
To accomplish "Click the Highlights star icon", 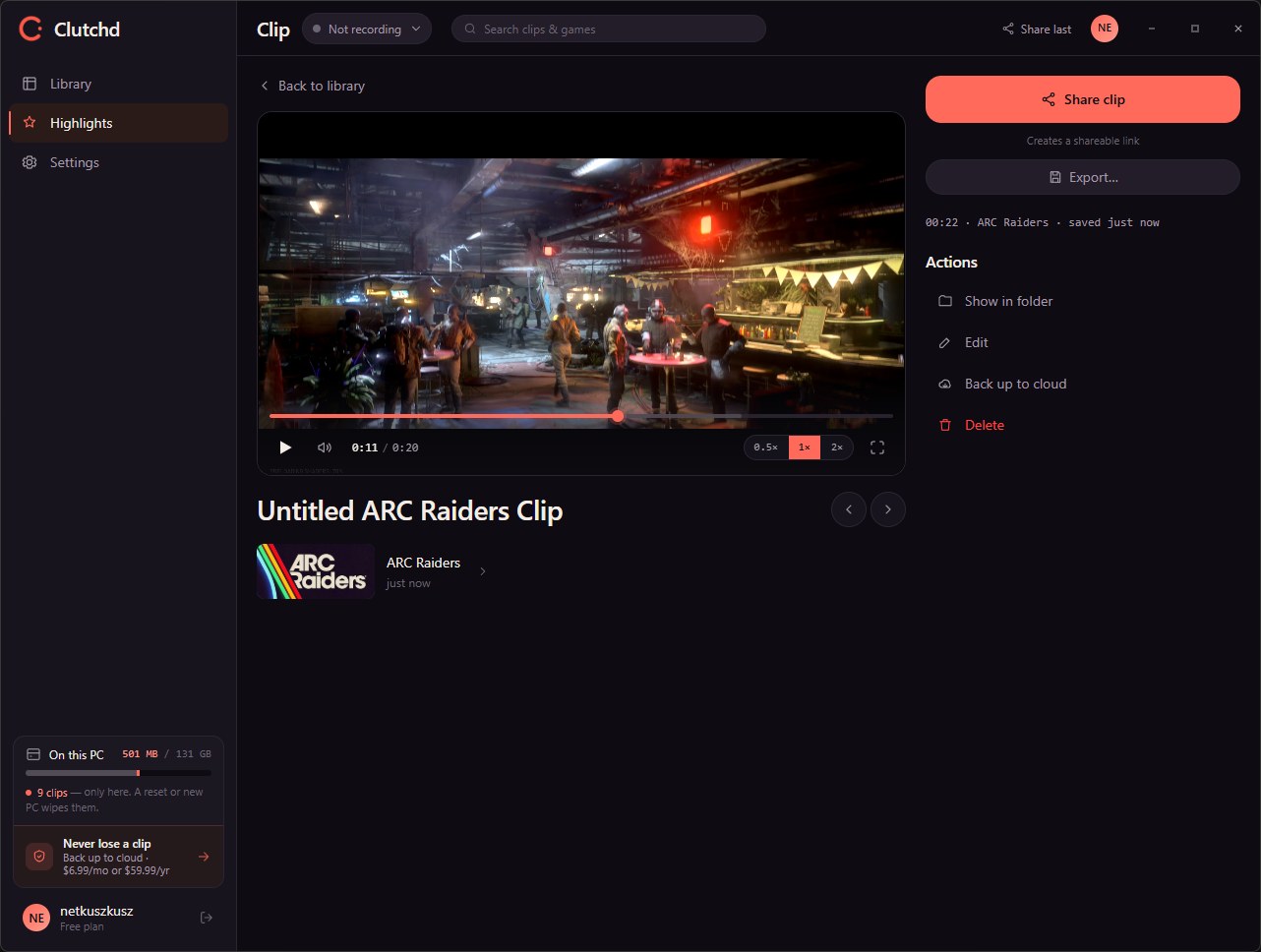I will [30, 123].
